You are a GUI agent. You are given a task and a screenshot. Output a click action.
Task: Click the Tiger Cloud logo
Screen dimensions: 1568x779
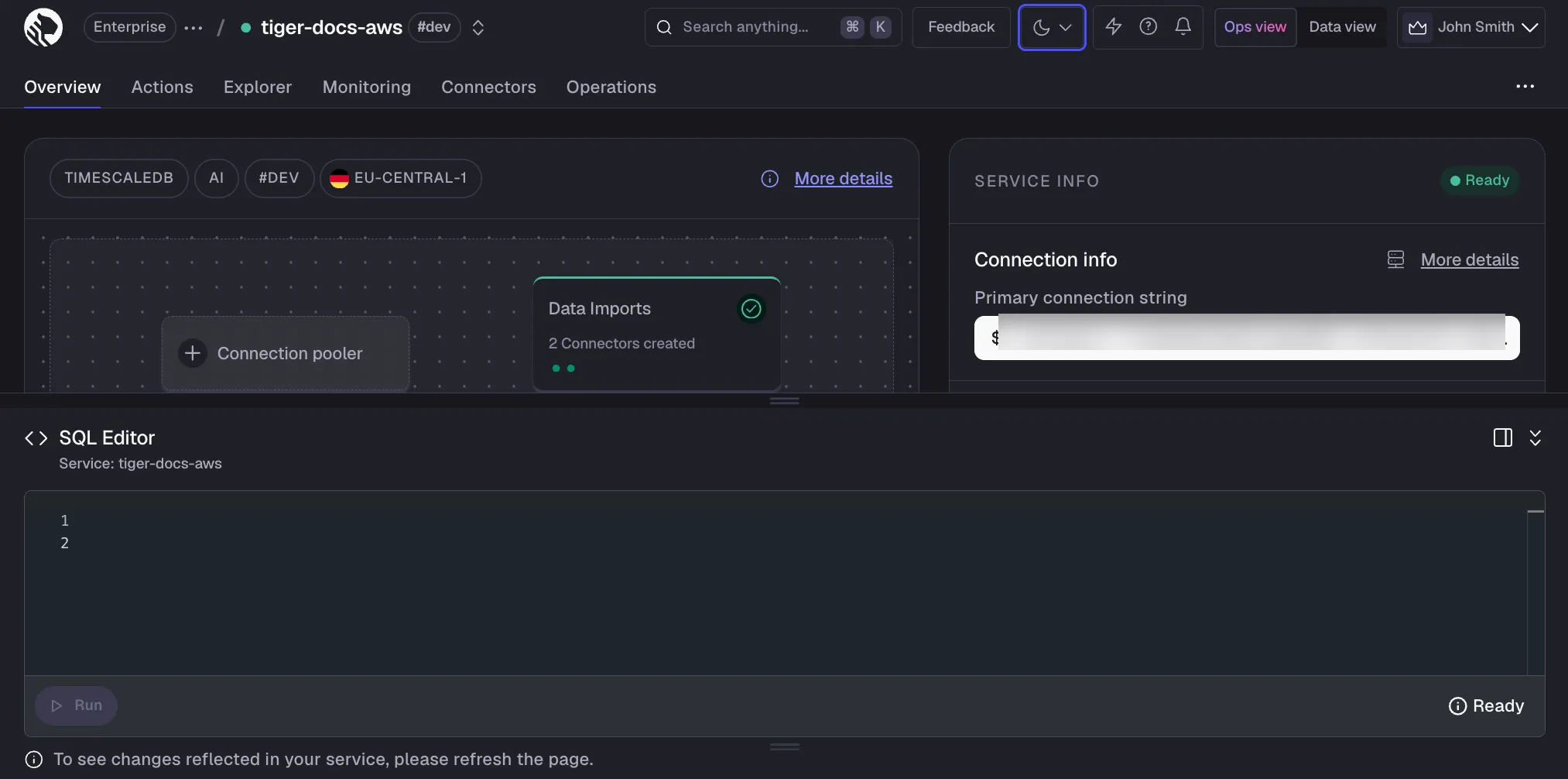[x=43, y=27]
